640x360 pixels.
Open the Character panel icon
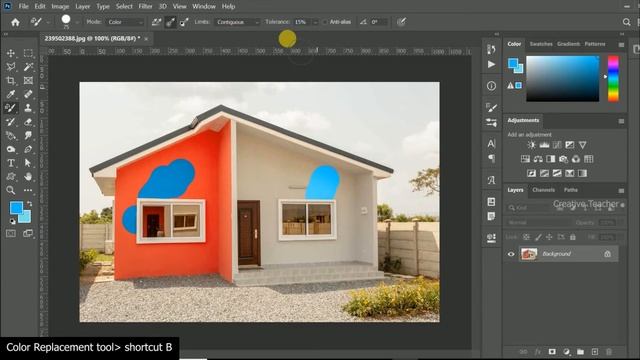click(x=491, y=144)
